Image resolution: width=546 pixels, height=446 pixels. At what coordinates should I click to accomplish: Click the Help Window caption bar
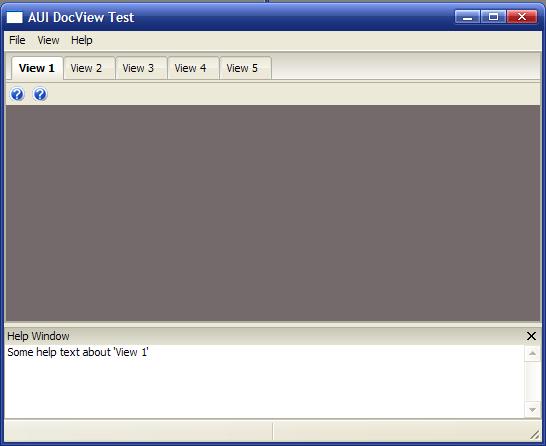click(x=265, y=336)
